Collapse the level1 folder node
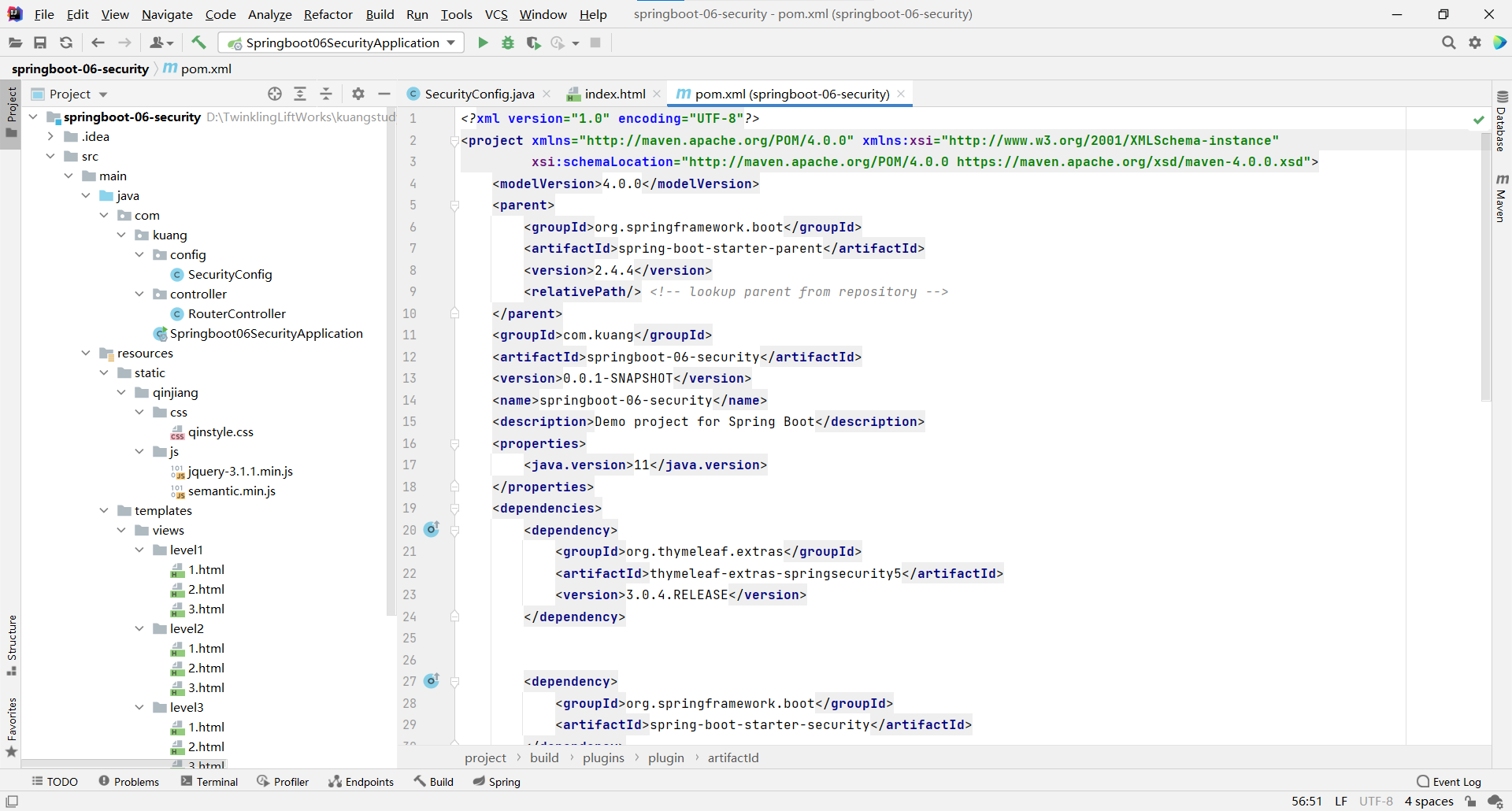The image size is (1512, 811). 139,550
